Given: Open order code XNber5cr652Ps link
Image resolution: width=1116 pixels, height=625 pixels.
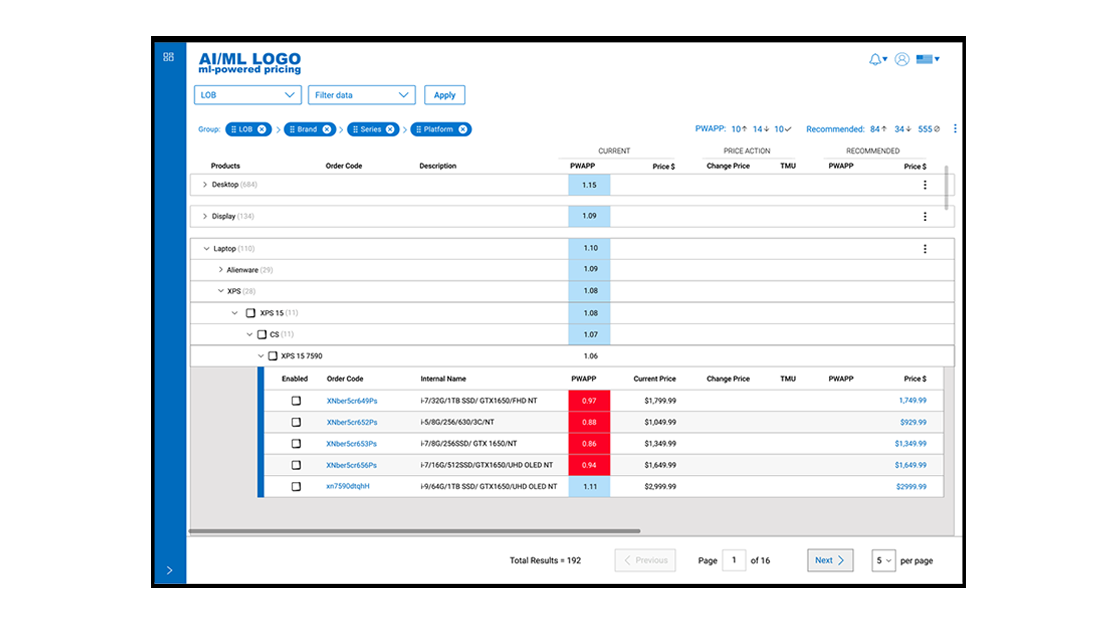Looking at the screenshot, I should (x=352, y=422).
